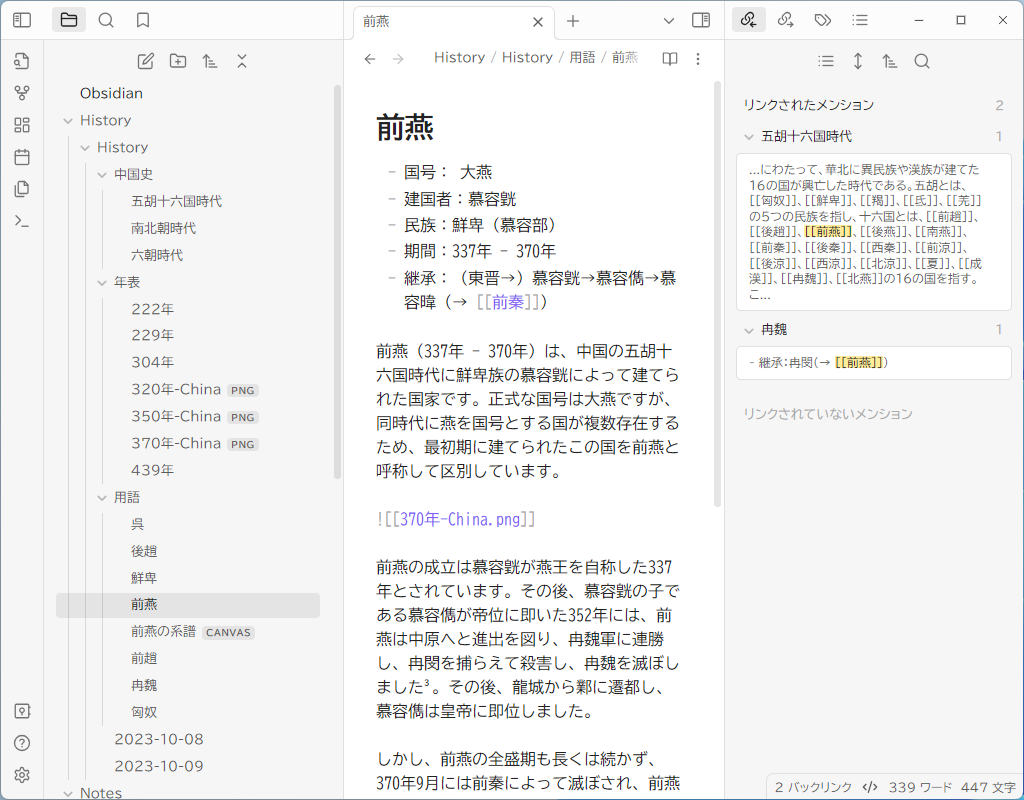Open Obsidian settings gear
The height and width of the screenshot is (800, 1024).
[x=22, y=775]
